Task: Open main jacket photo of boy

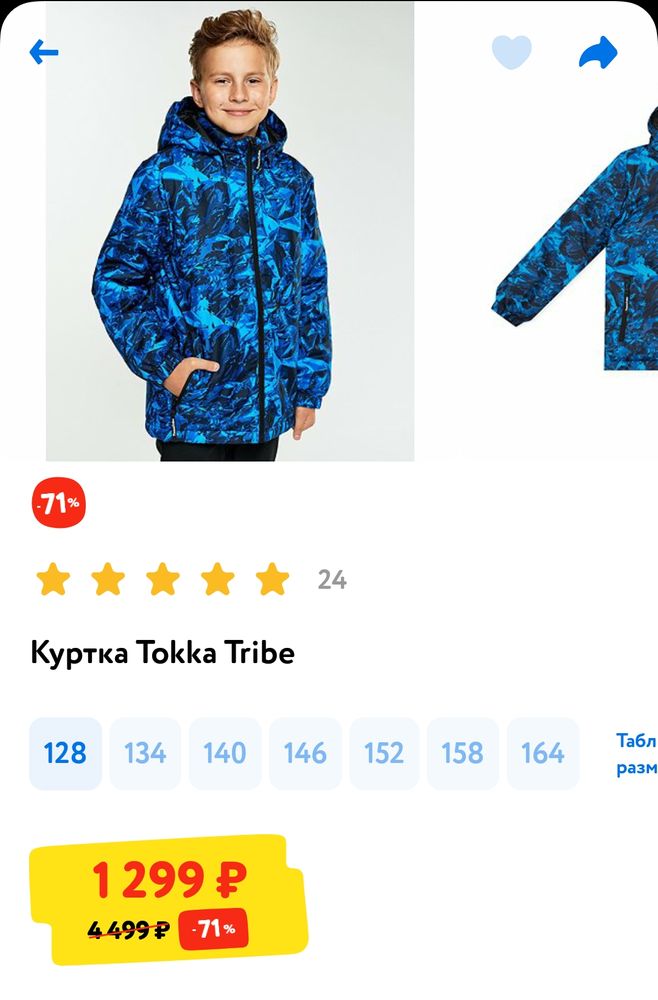Action: pos(230,231)
